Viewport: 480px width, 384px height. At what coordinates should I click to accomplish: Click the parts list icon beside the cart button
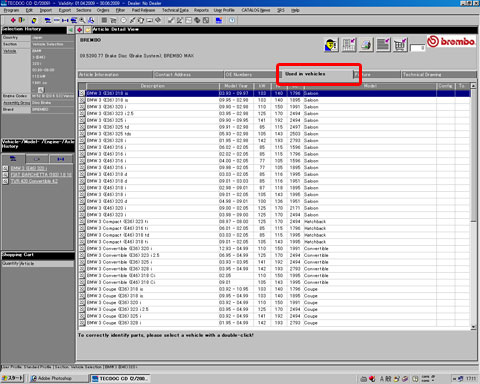coord(383,45)
